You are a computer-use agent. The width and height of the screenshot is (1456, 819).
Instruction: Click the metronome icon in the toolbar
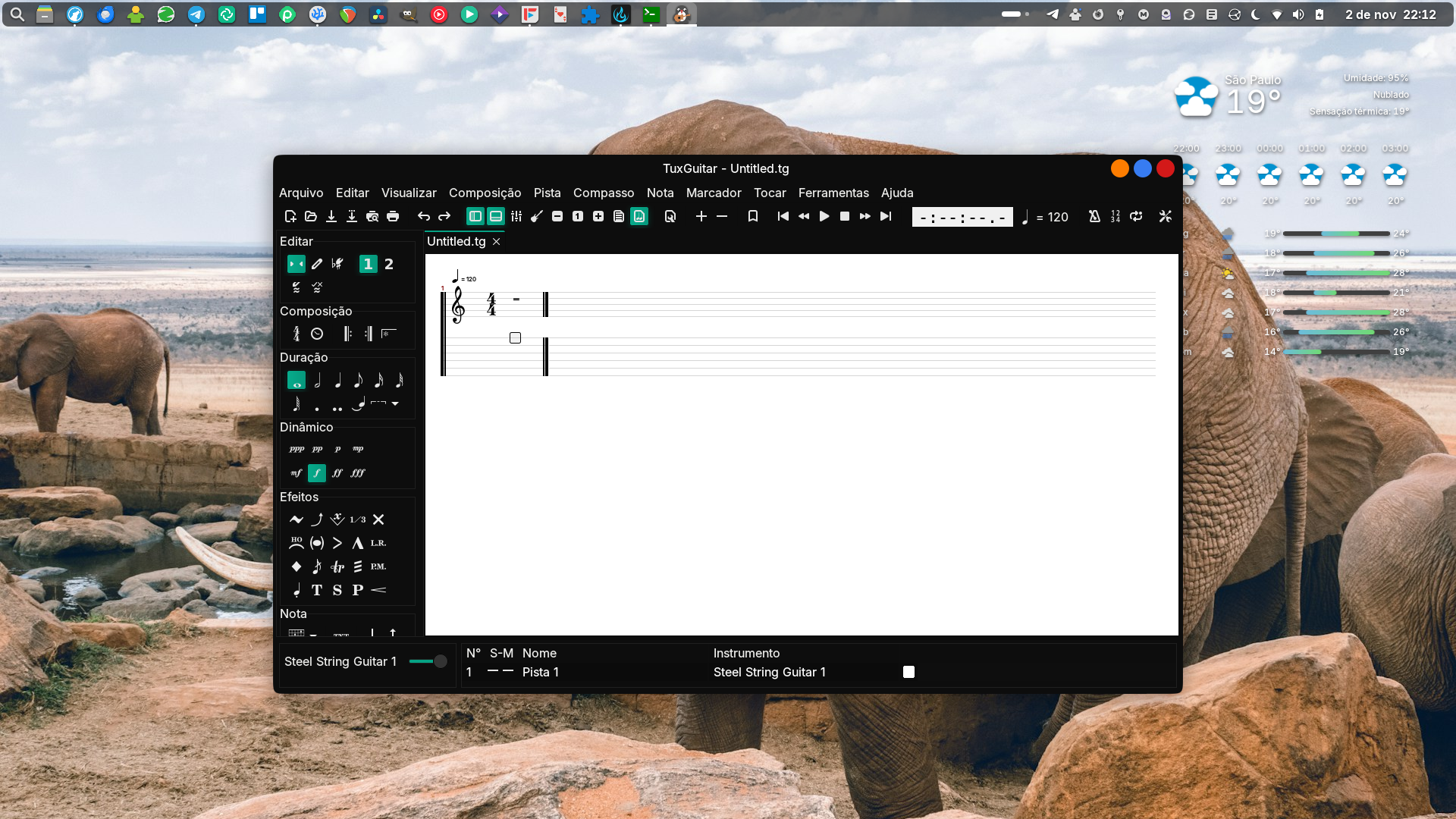point(1094,217)
